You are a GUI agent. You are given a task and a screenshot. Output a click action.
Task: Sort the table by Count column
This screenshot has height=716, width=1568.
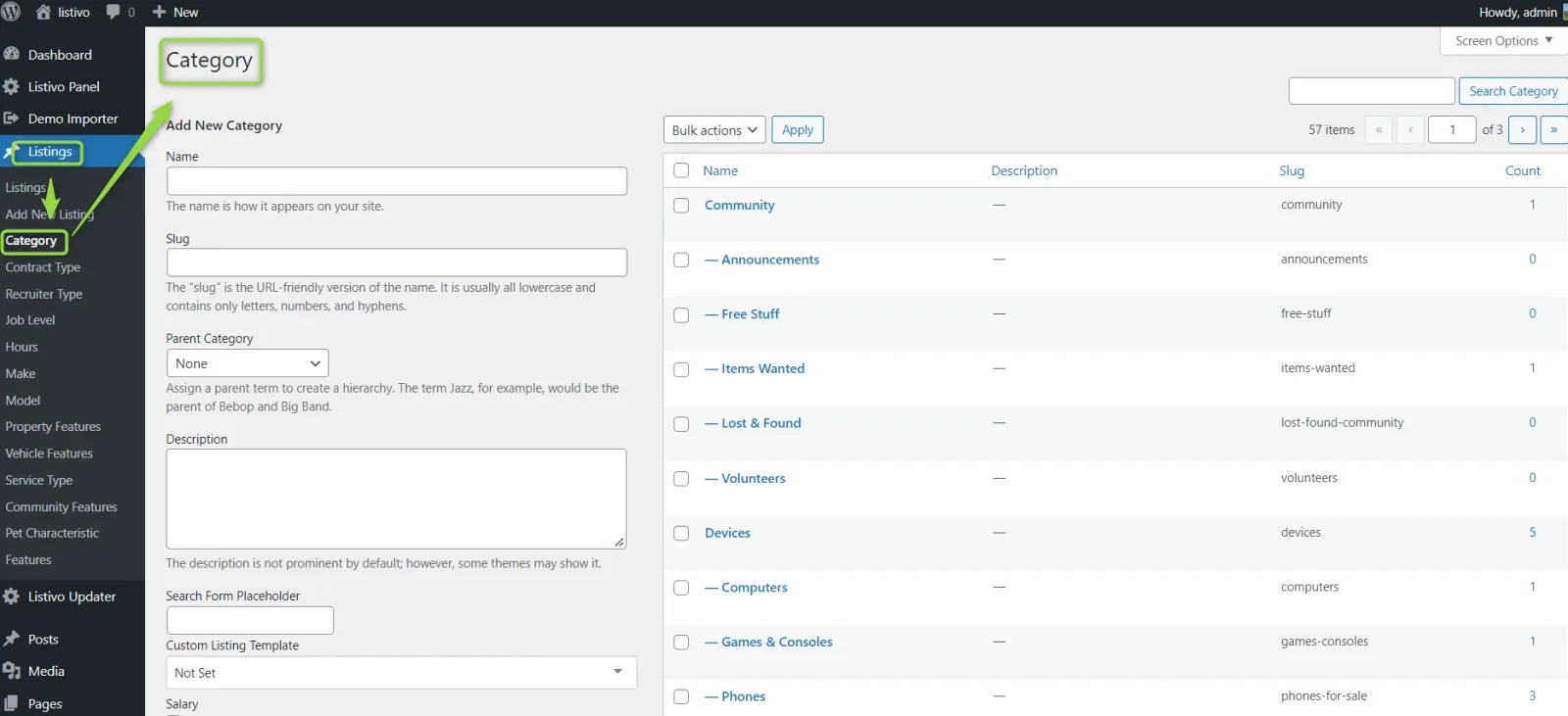[1523, 170]
